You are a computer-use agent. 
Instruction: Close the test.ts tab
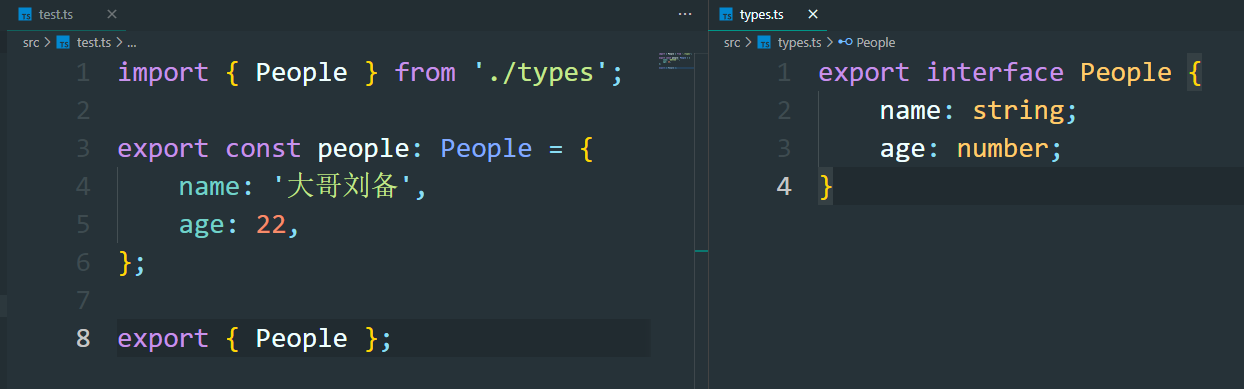tap(111, 15)
